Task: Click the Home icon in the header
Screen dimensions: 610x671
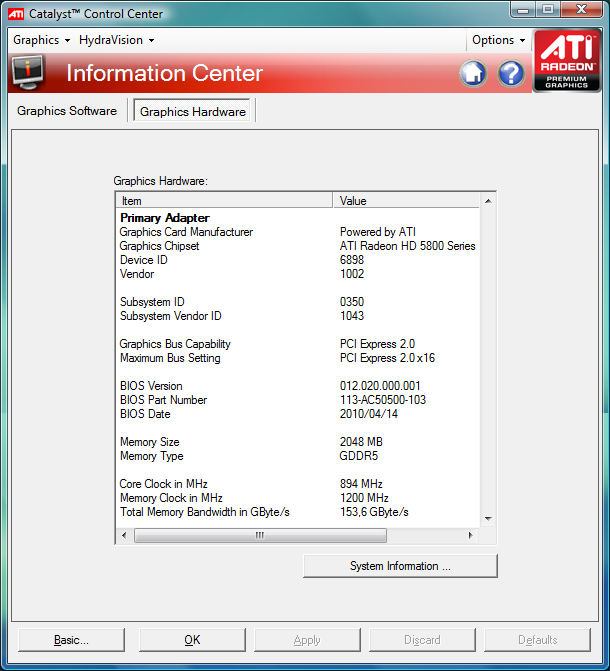Action: (473, 73)
